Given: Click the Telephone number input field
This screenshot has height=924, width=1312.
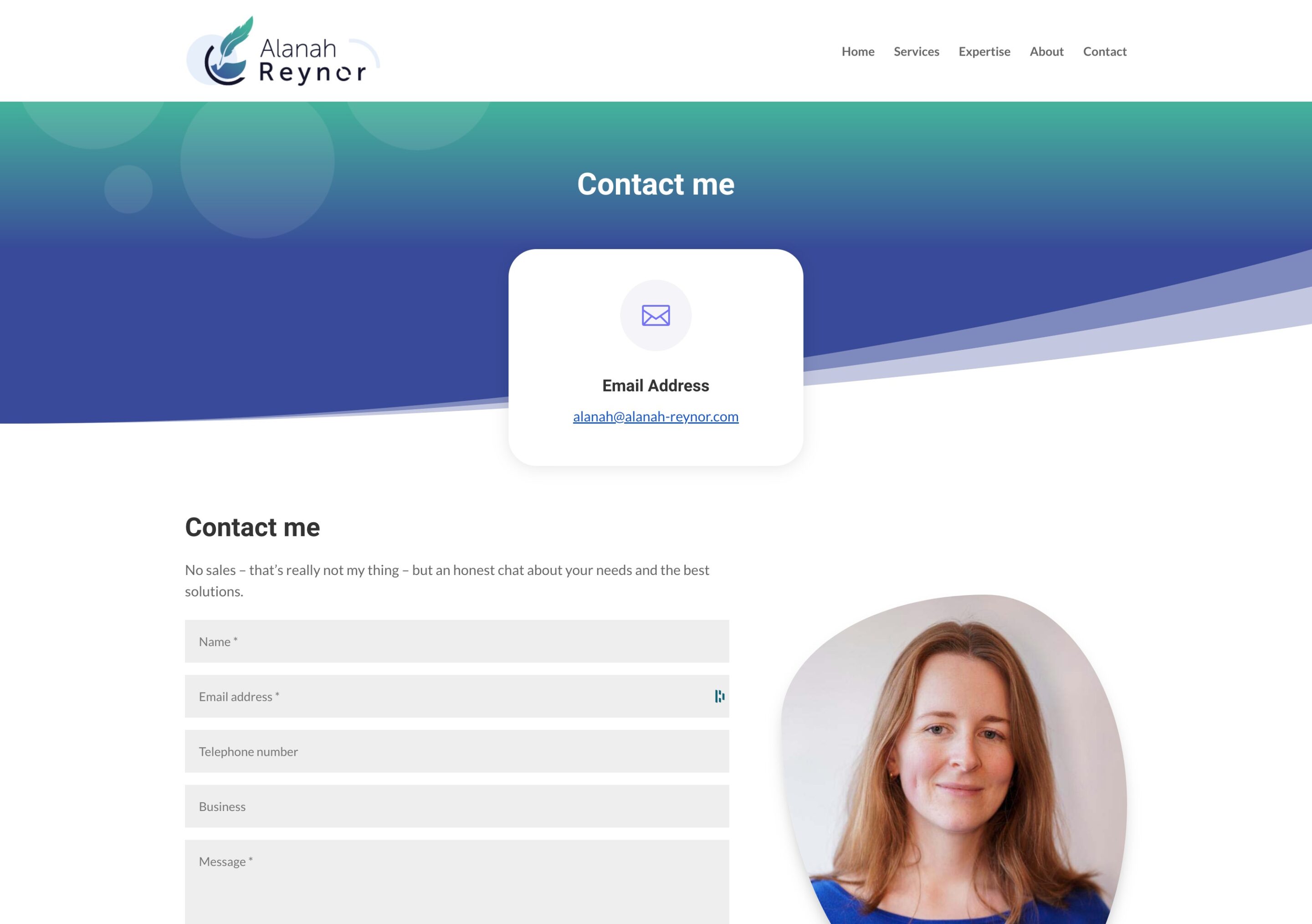Looking at the screenshot, I should tap(457, 751).
